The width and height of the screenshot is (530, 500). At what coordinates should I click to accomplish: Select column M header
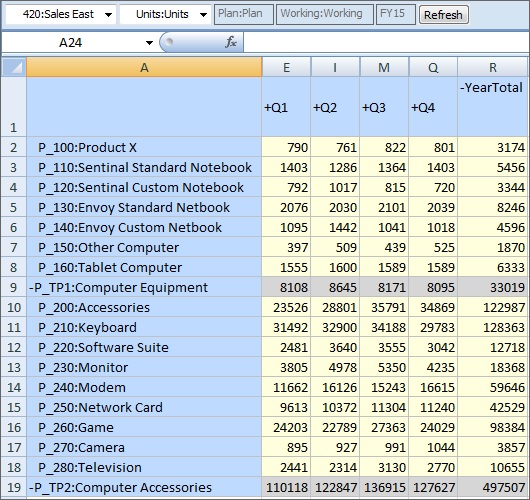pyautogui.click(x=384, y=67)
